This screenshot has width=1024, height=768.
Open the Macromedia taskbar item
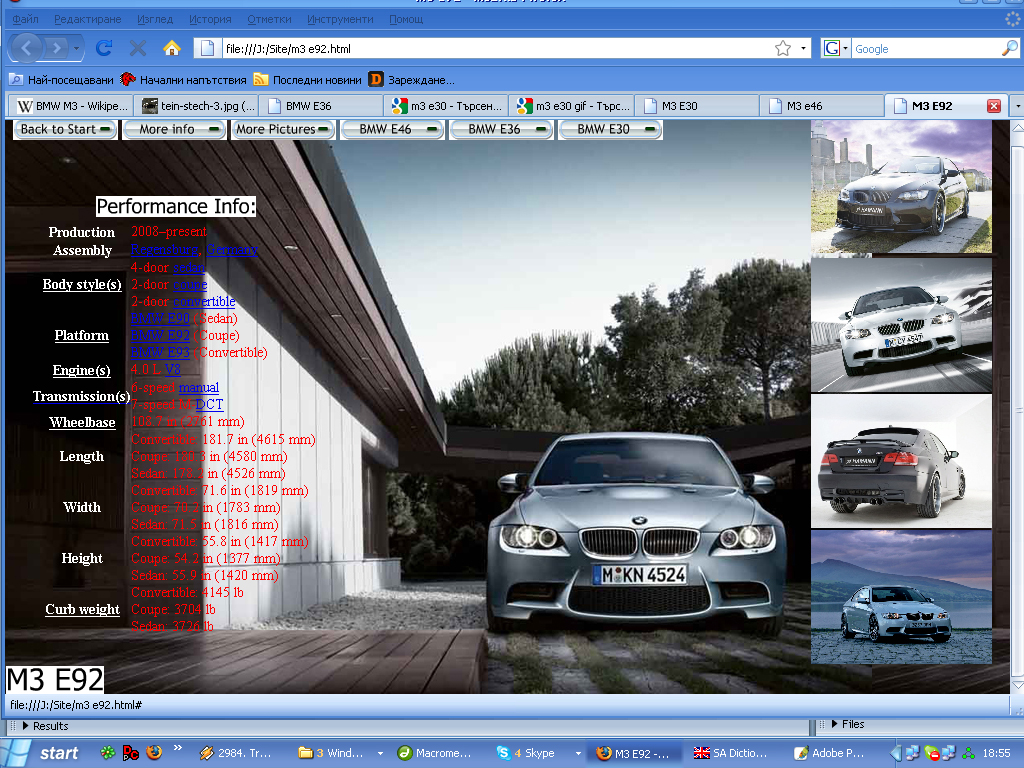click(438, 753)
